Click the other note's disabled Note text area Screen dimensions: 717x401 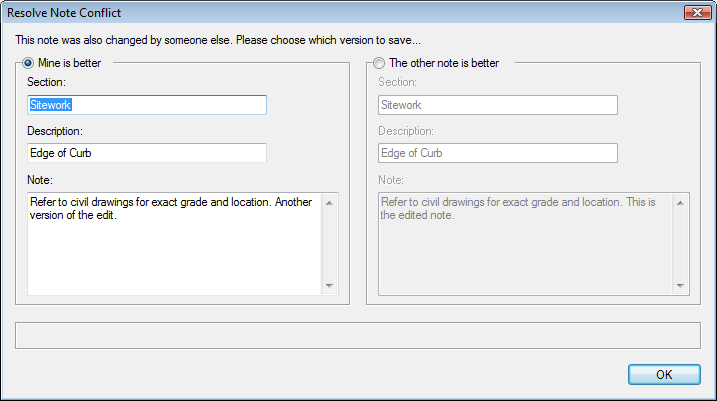point(526,244)
